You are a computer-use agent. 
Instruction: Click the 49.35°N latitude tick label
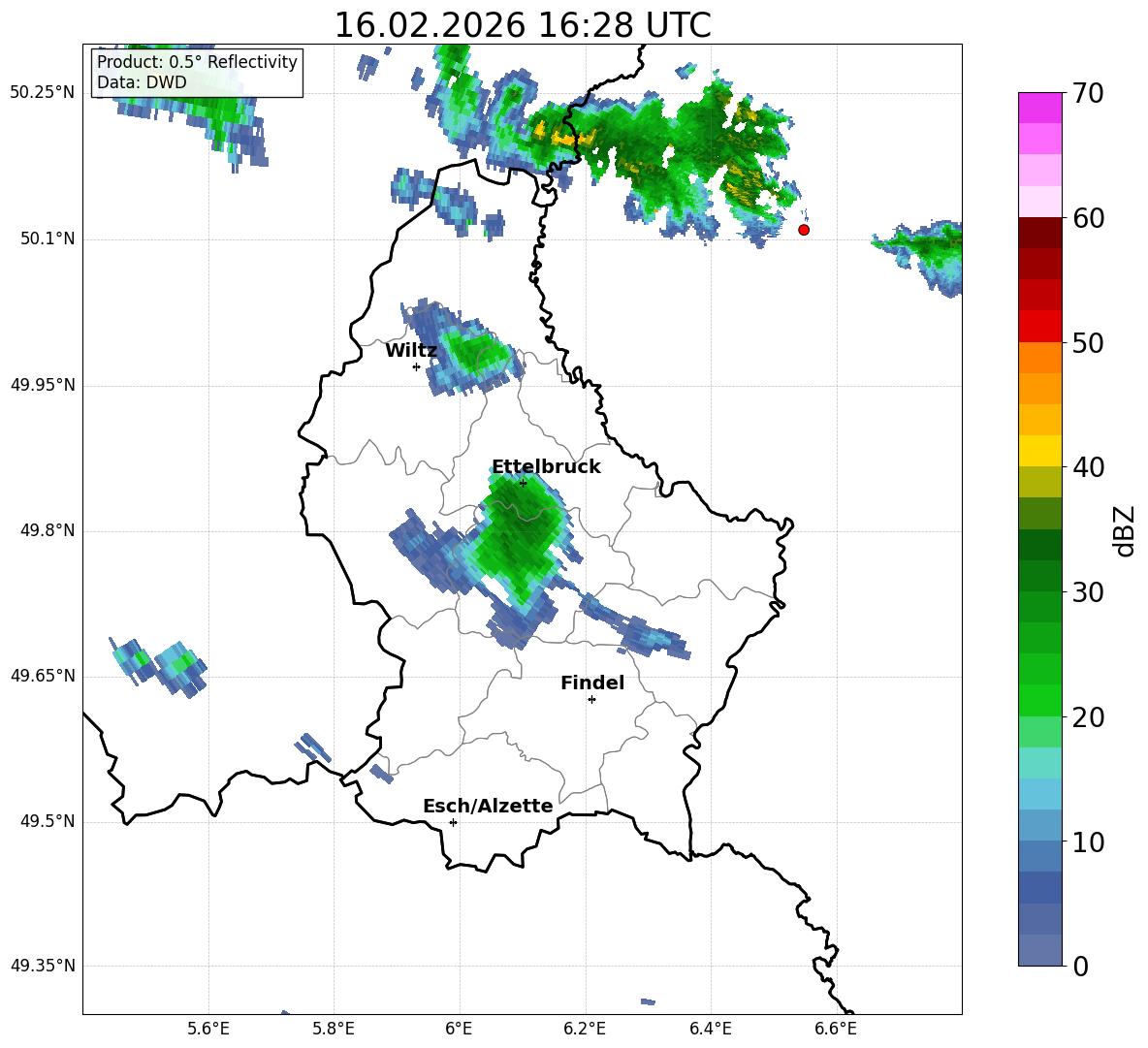click(x=43, y=966)
